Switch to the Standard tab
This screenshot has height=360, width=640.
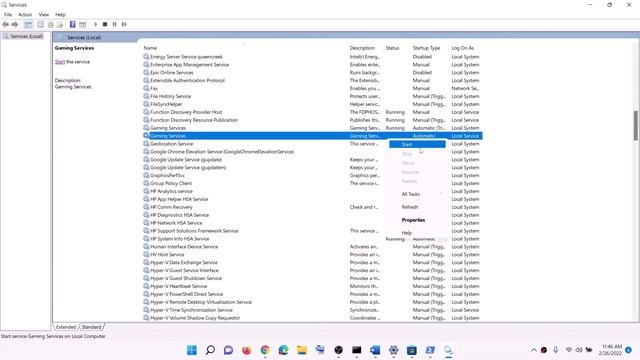(x=91, y=327)
